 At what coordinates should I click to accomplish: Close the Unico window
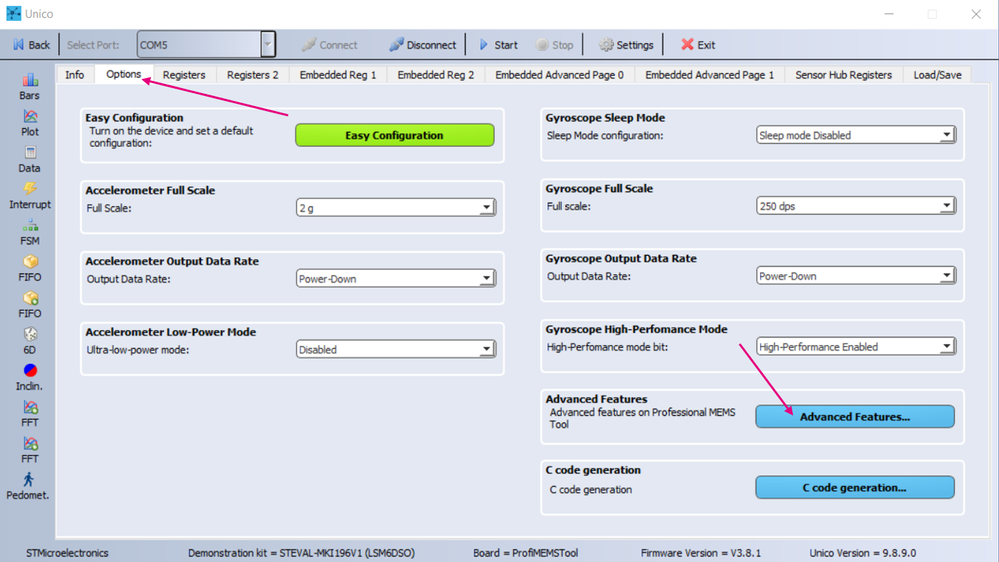975,14
